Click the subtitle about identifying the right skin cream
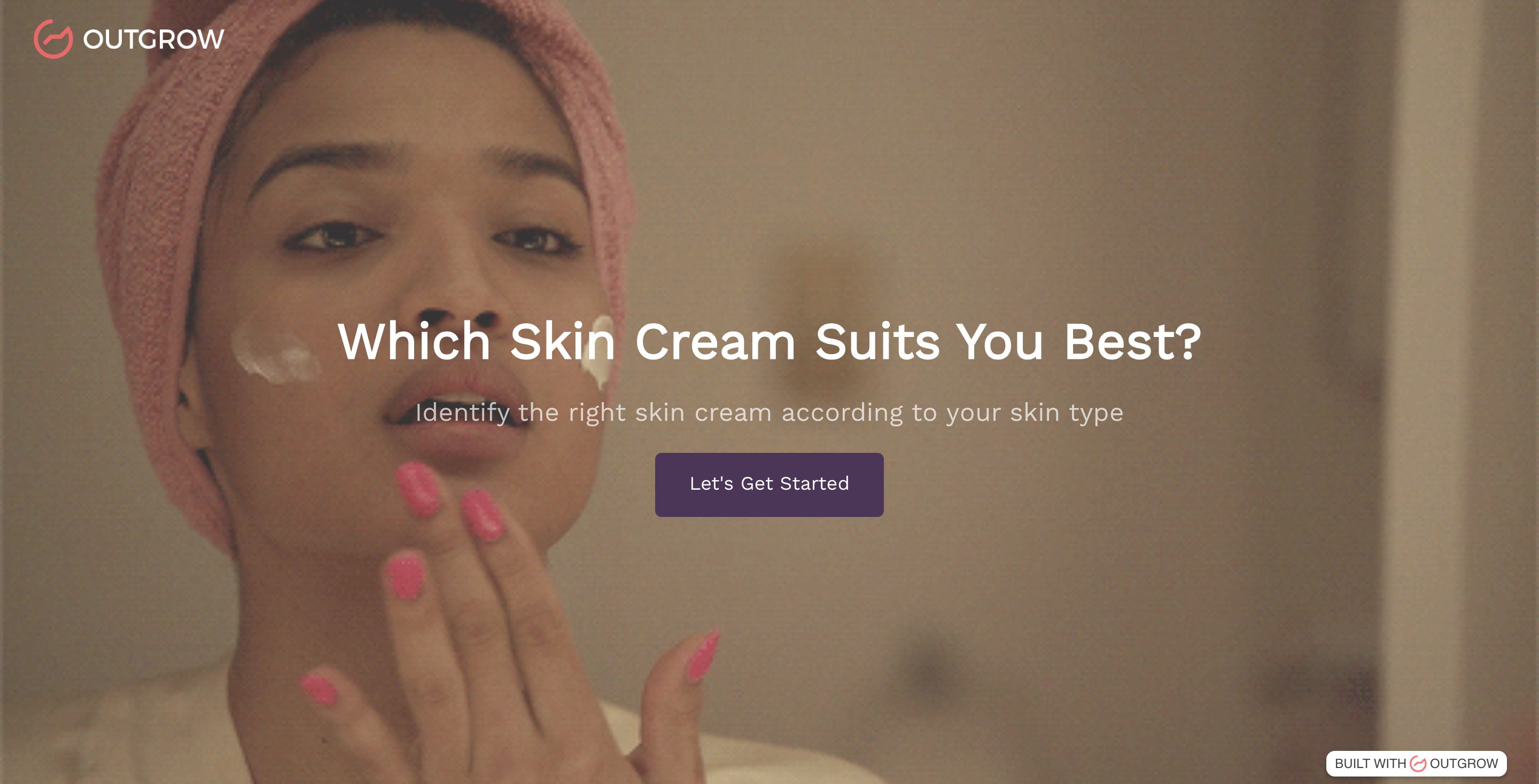 click(x=769, y=413)
